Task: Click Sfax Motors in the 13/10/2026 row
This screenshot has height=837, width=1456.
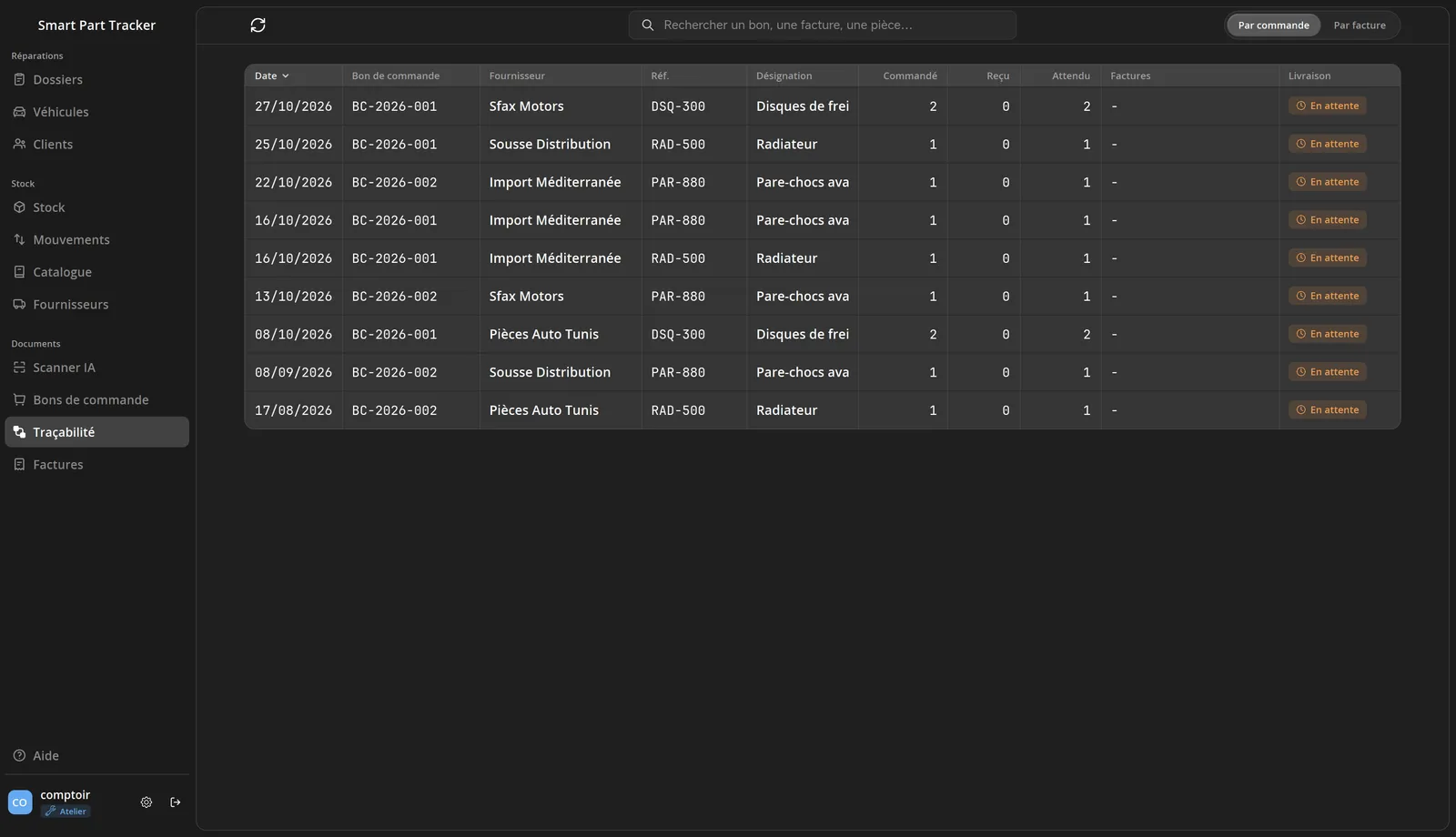Action: tap(526, 297)
